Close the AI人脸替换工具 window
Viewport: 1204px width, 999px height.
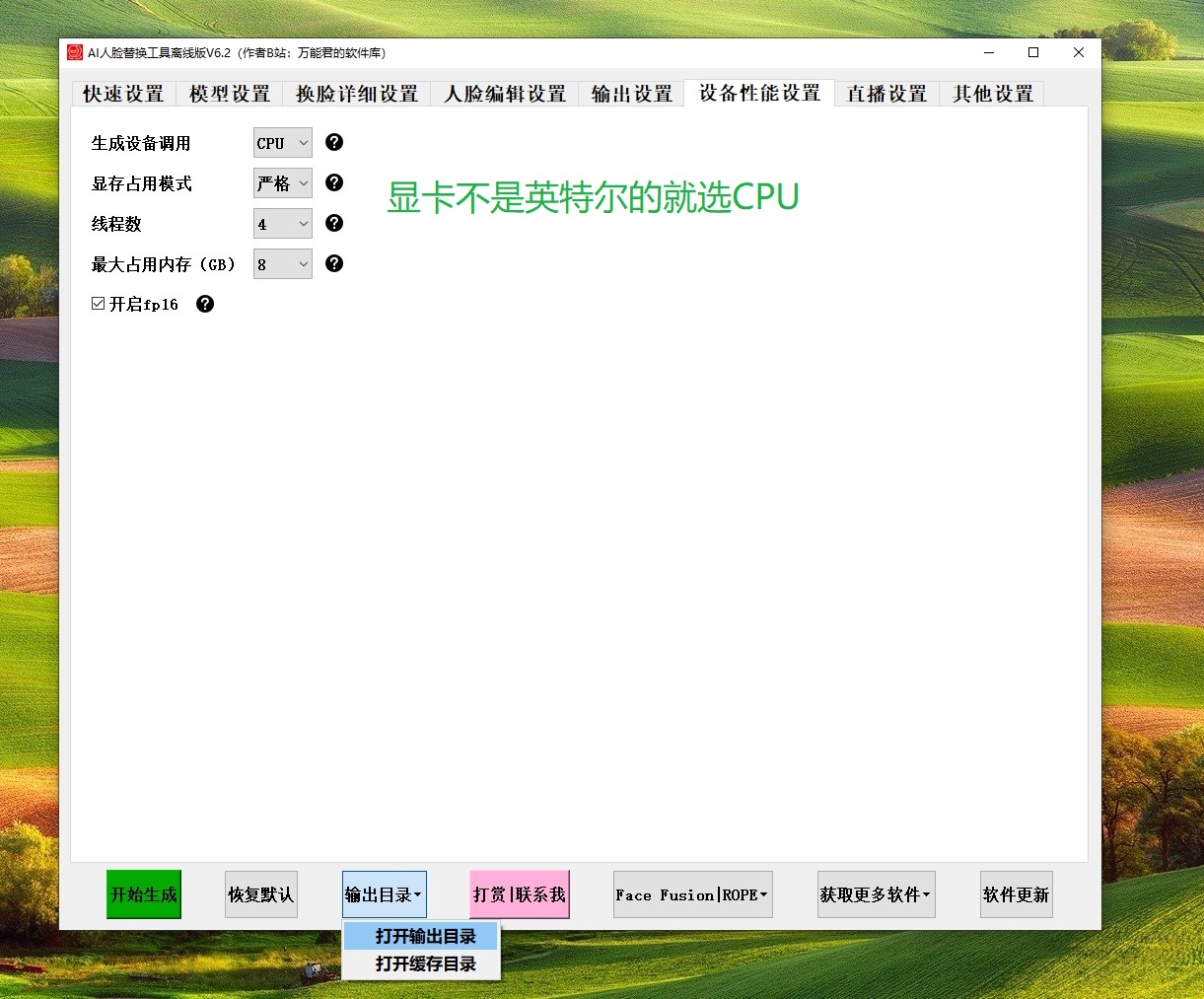pos(1079,52)
